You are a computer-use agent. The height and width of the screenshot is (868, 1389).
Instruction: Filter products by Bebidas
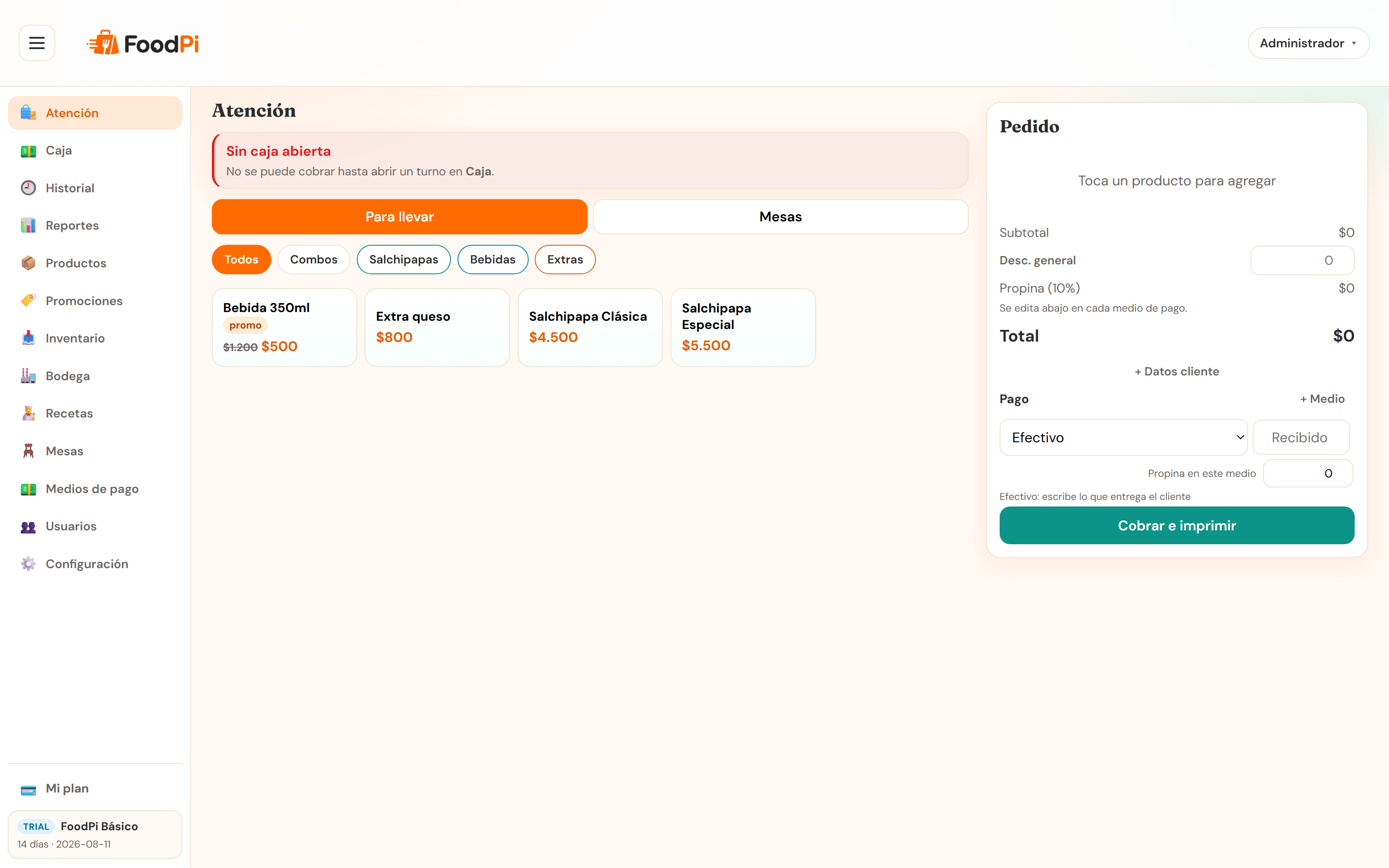point(493,260)
